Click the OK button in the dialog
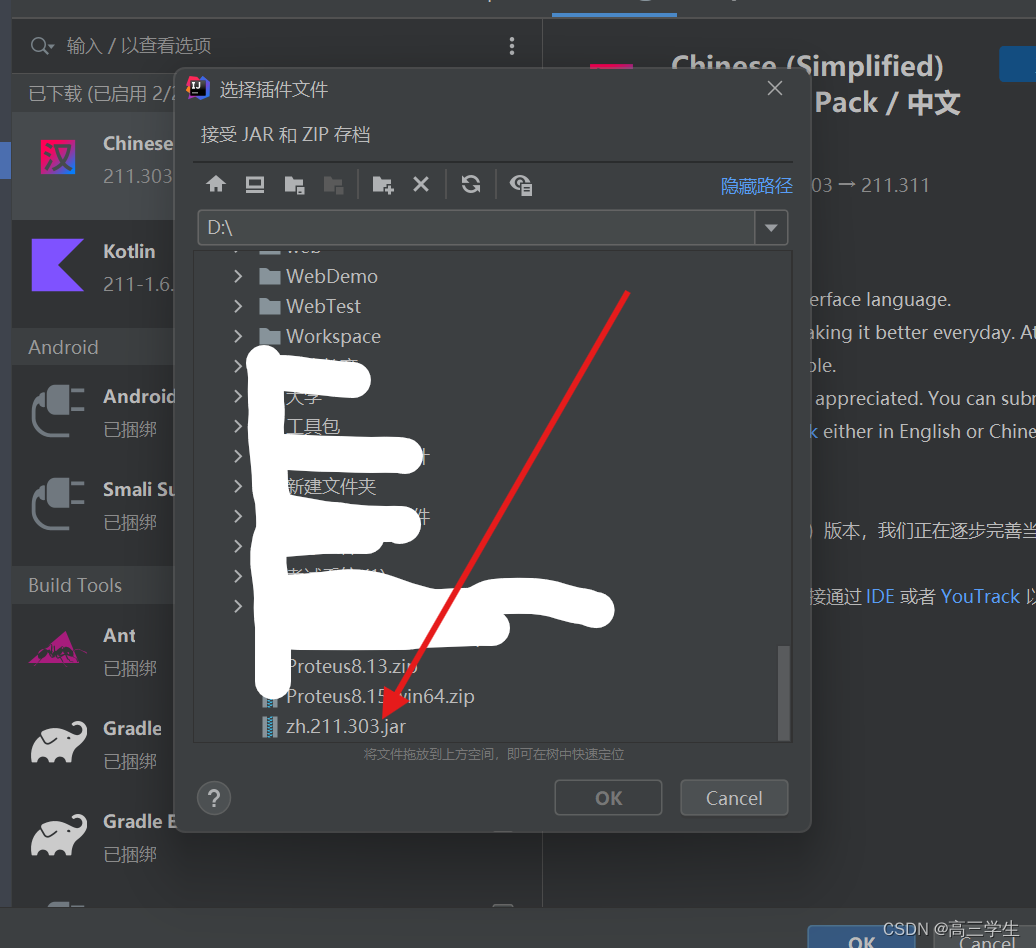This screenshot has width=1036, height=948. click(607, 797)
